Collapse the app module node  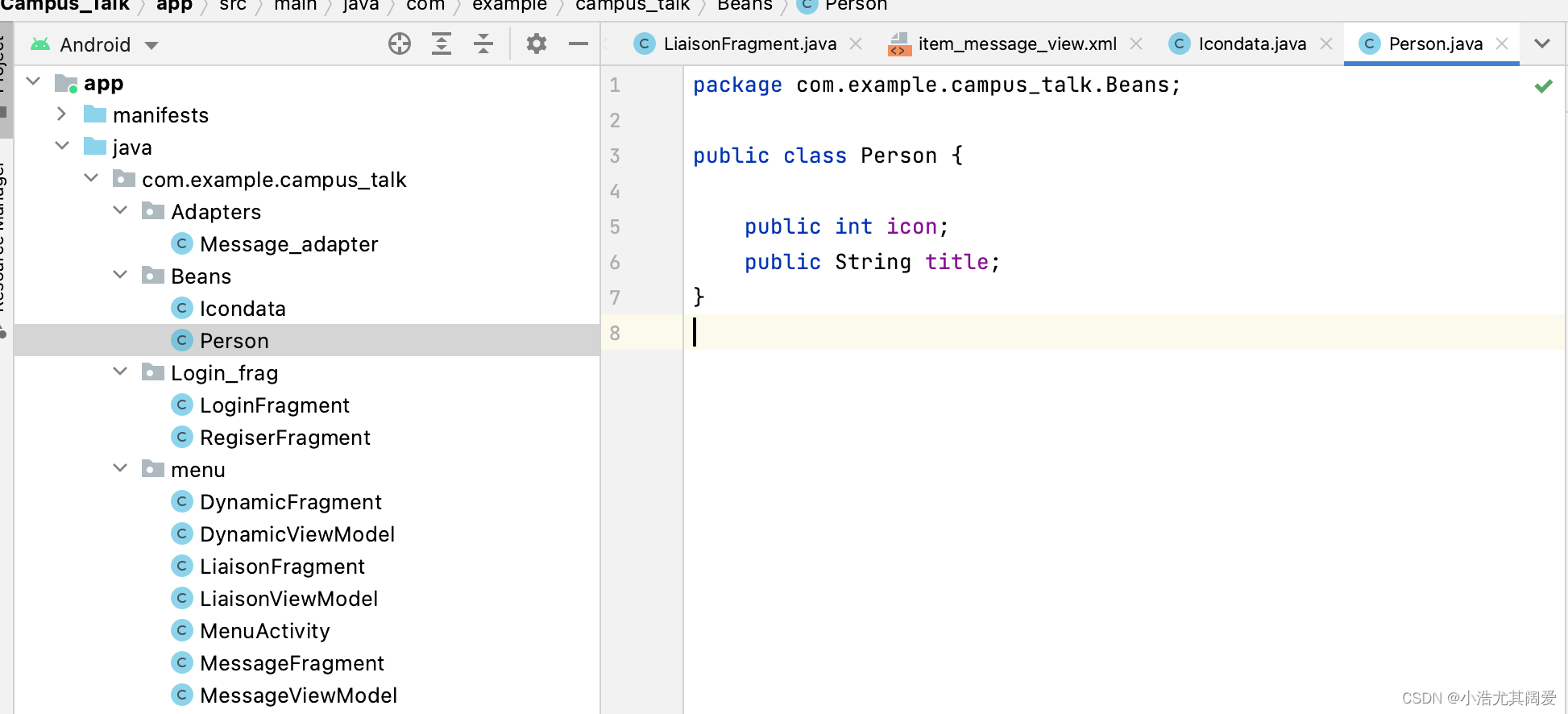click(x=34, y=81)
